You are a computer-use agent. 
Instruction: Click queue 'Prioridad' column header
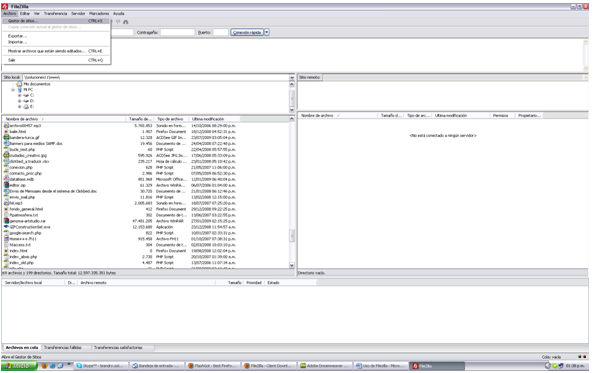point(254,283)
